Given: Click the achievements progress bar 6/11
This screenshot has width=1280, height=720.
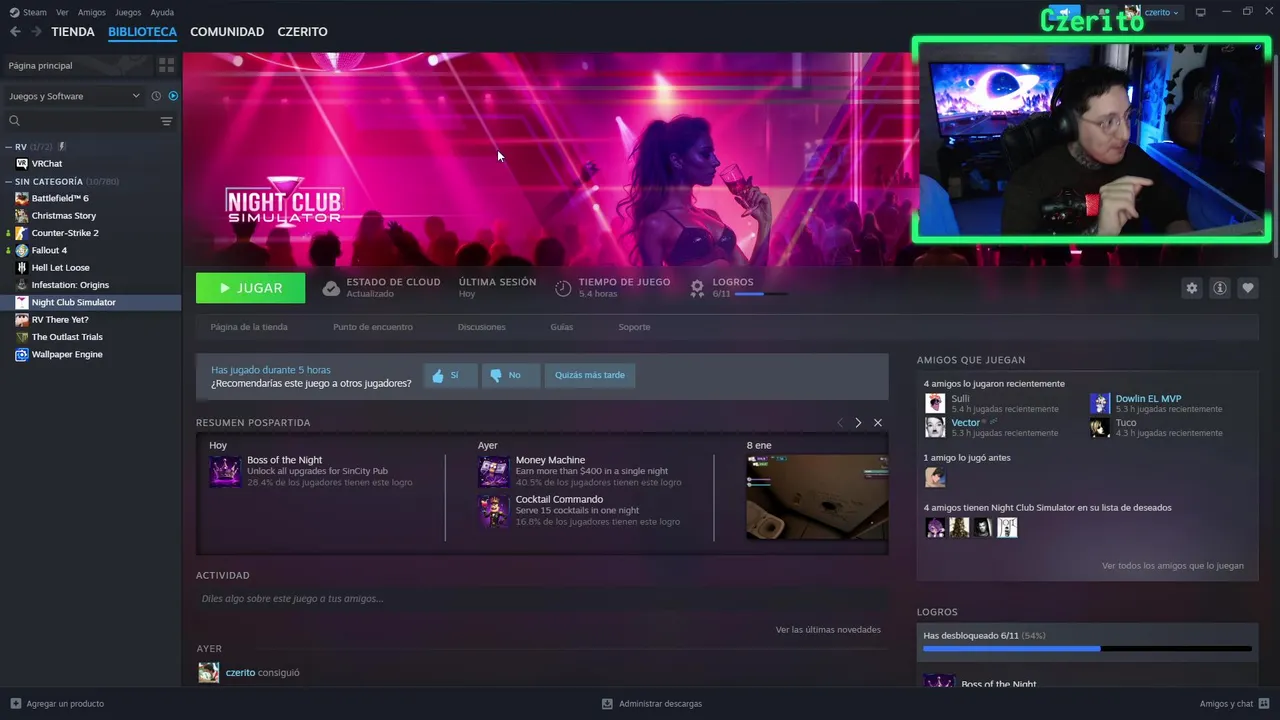Looking at the screenshot, I should [x=1087, y=649].
